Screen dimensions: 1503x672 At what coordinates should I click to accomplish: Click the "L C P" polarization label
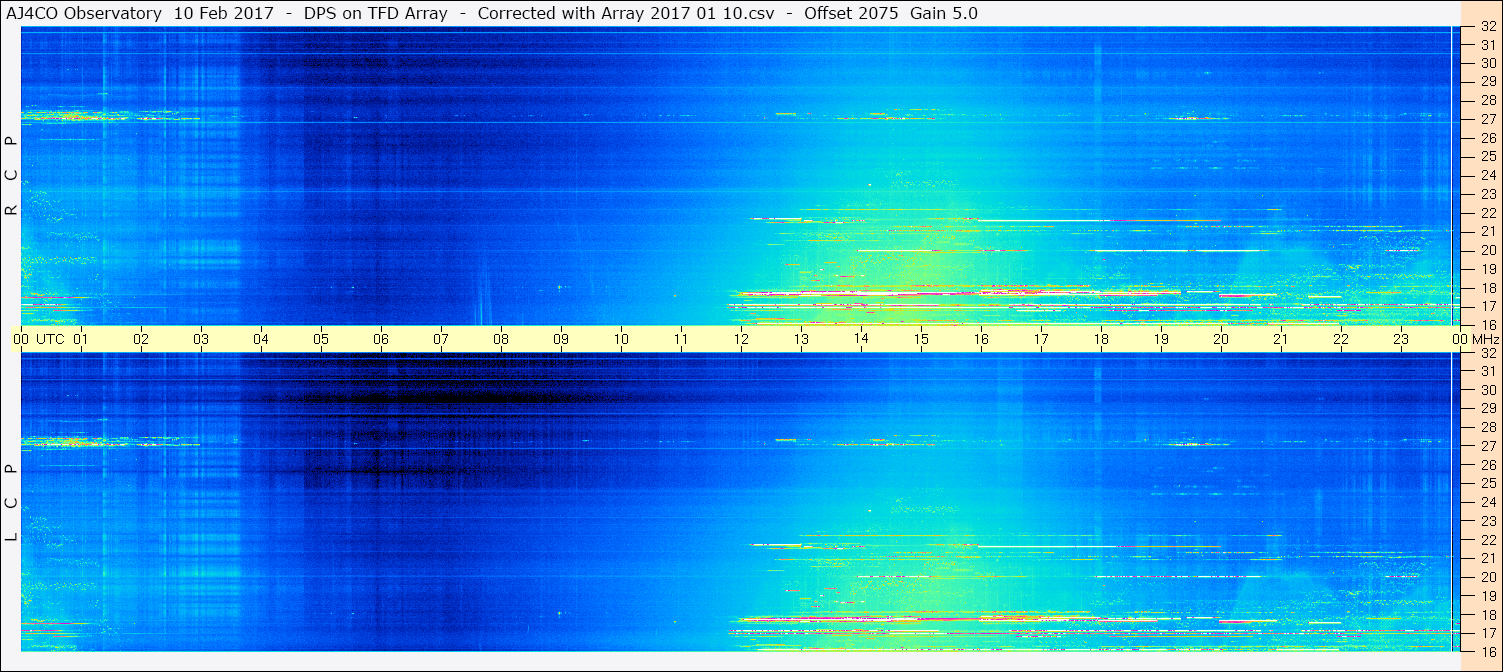[x=12, y=503]
